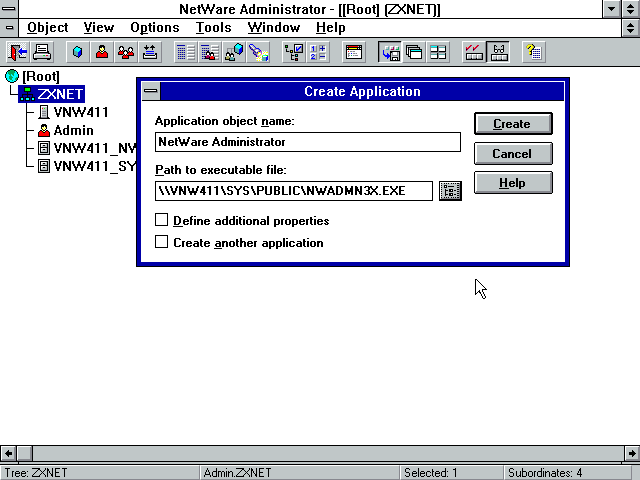The width and height of the screenshot is (640, 480).
Task: Click the browse icon beside the executable path
Action: point(450,191)
